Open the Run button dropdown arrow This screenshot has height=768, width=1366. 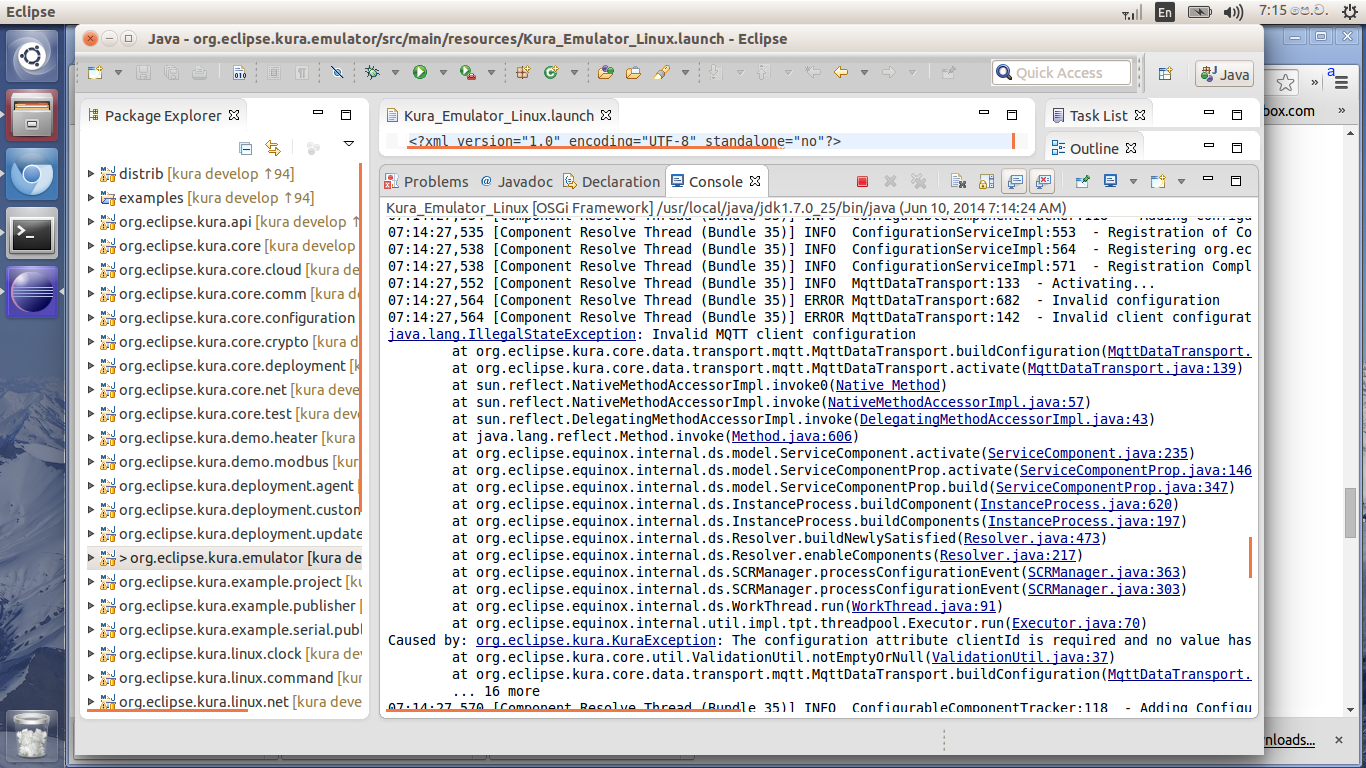[443, 73]
